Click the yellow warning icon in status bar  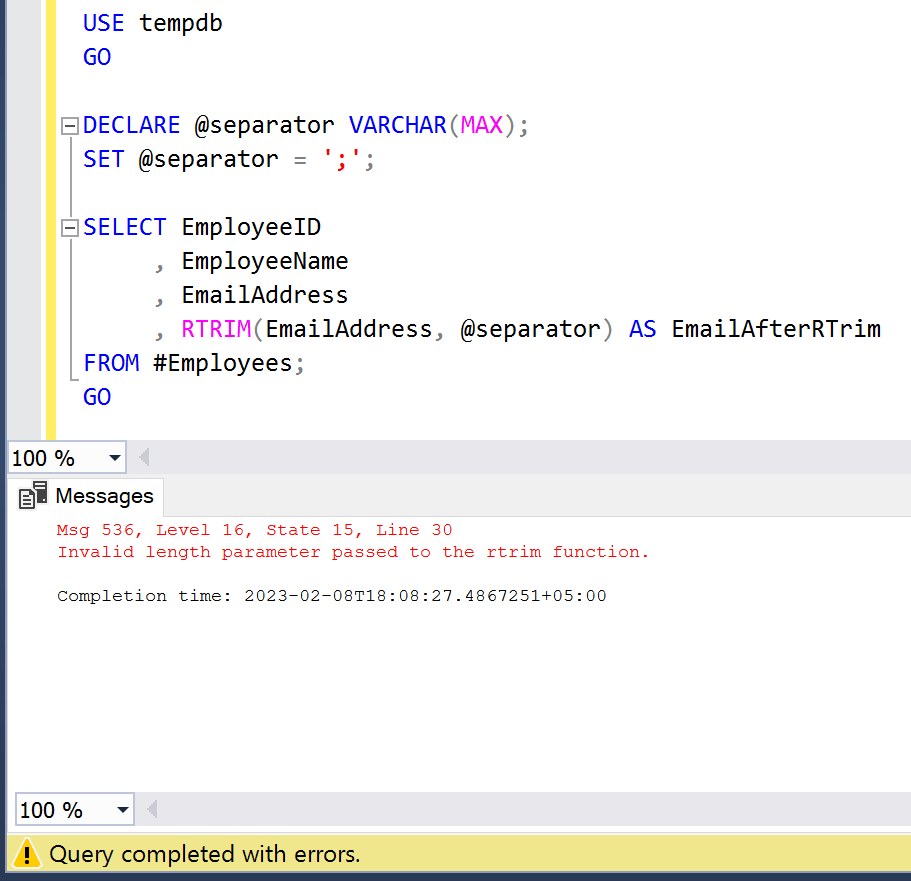click(28, 854)
